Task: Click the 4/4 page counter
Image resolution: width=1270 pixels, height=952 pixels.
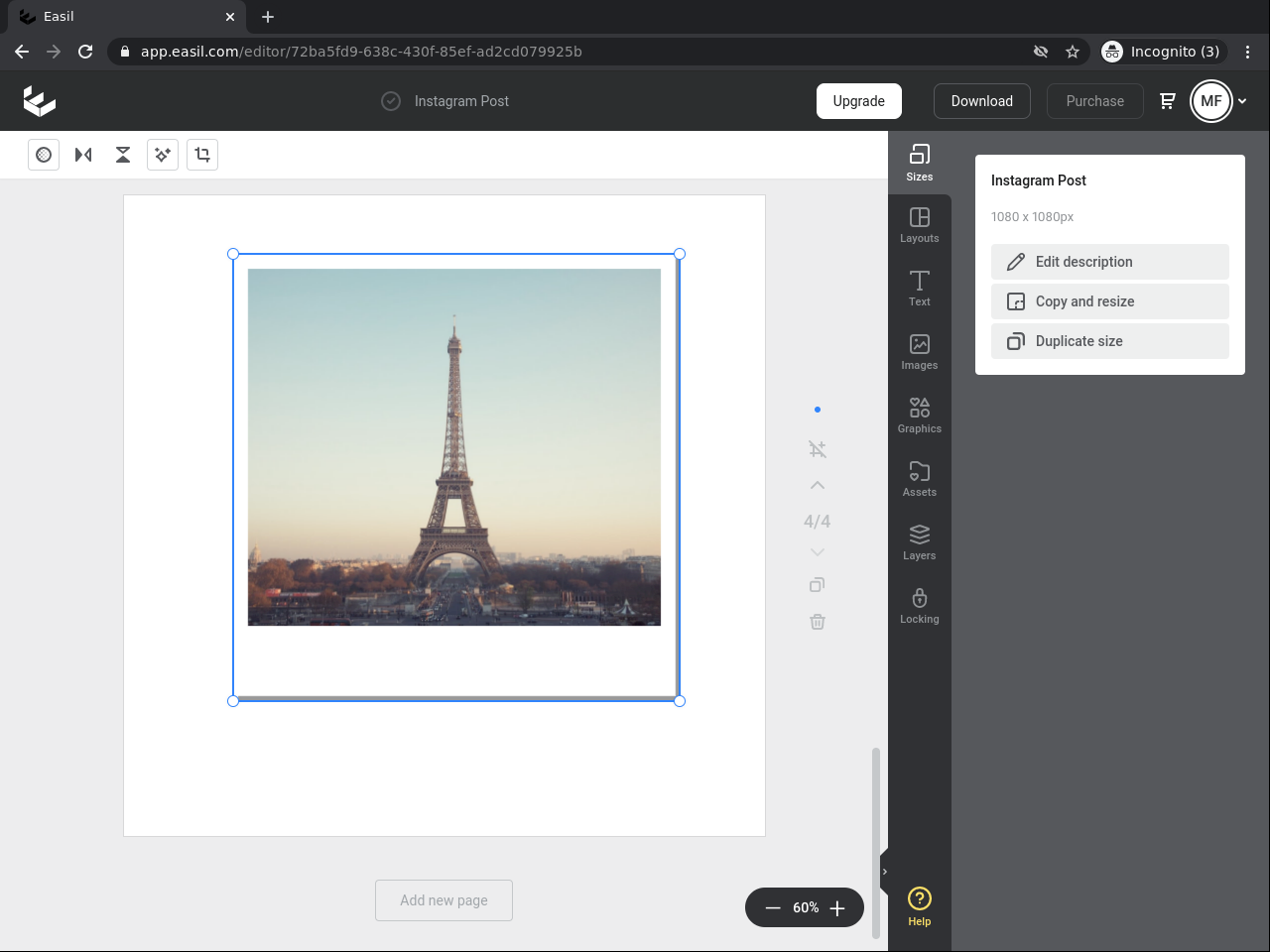Action: 818,522
